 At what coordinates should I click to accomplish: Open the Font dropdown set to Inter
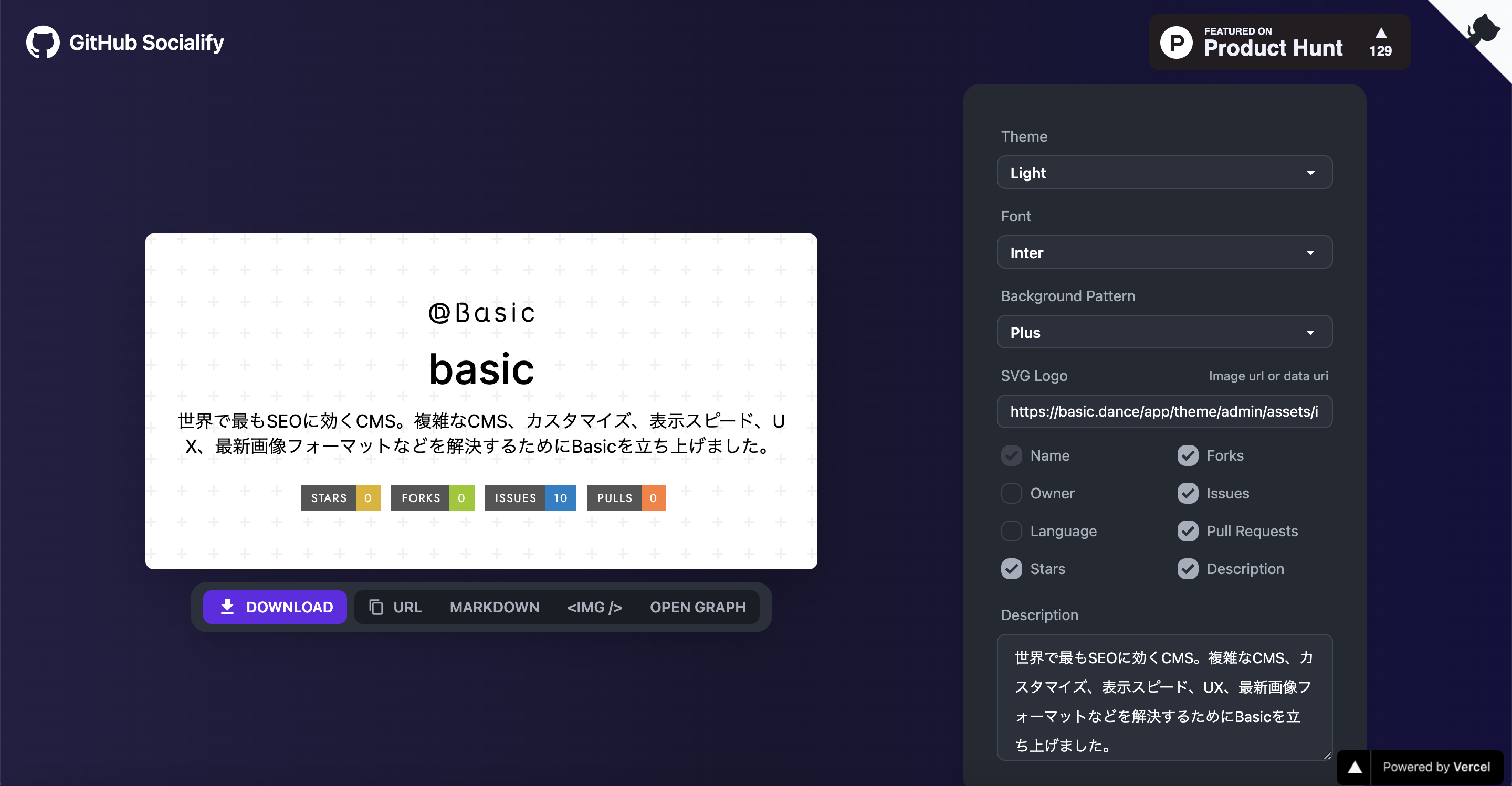point(1164,252)
